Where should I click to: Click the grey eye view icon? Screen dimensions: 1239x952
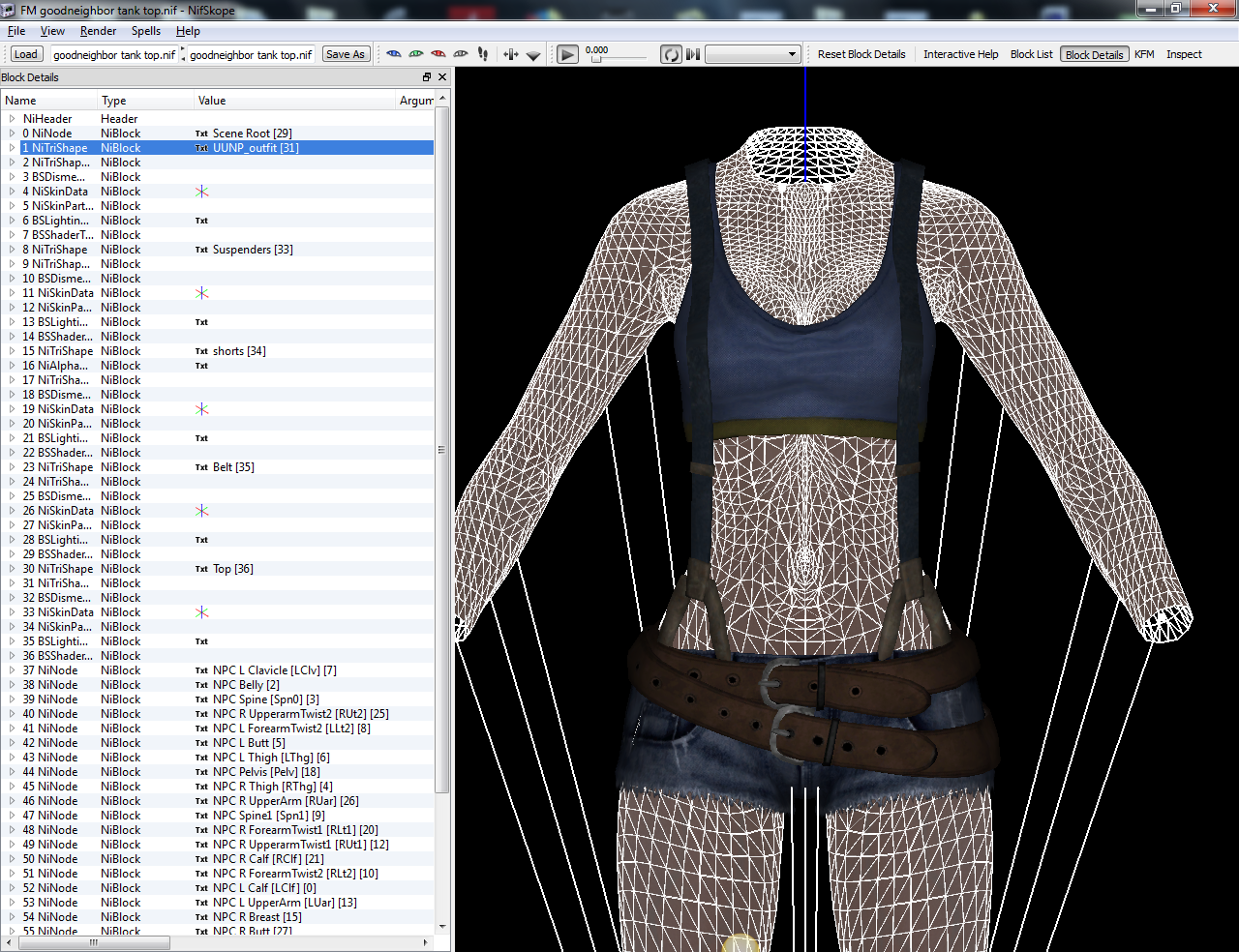coord(461,54)
